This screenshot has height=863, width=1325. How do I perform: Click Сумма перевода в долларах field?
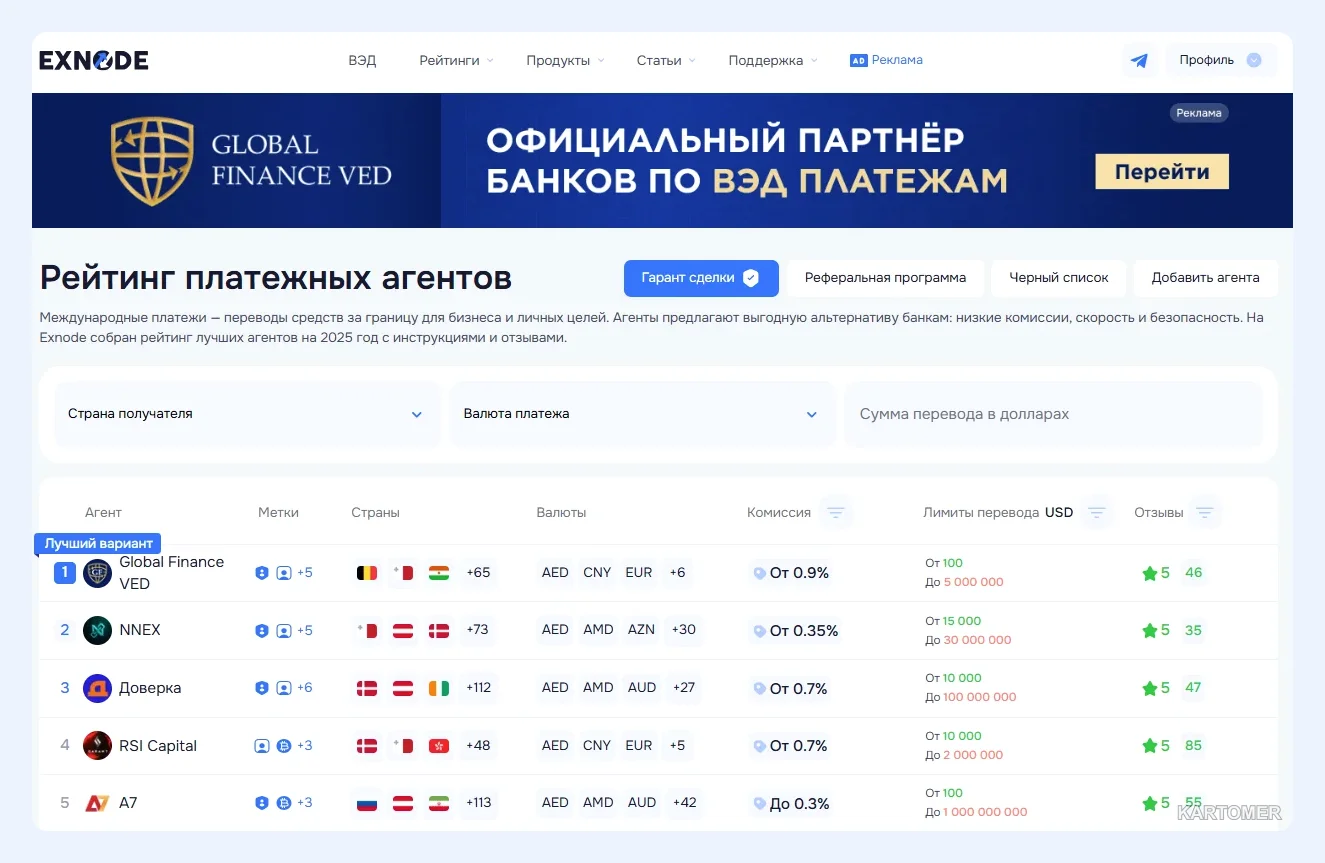1053,414
